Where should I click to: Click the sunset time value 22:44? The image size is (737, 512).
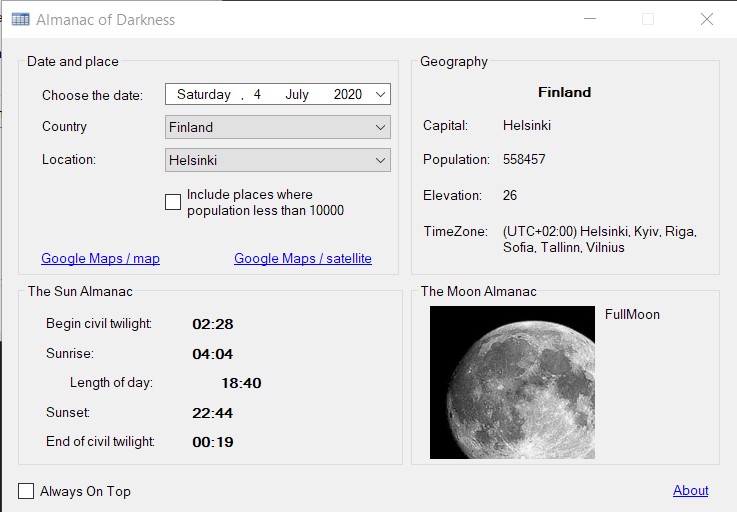(212, 412)
